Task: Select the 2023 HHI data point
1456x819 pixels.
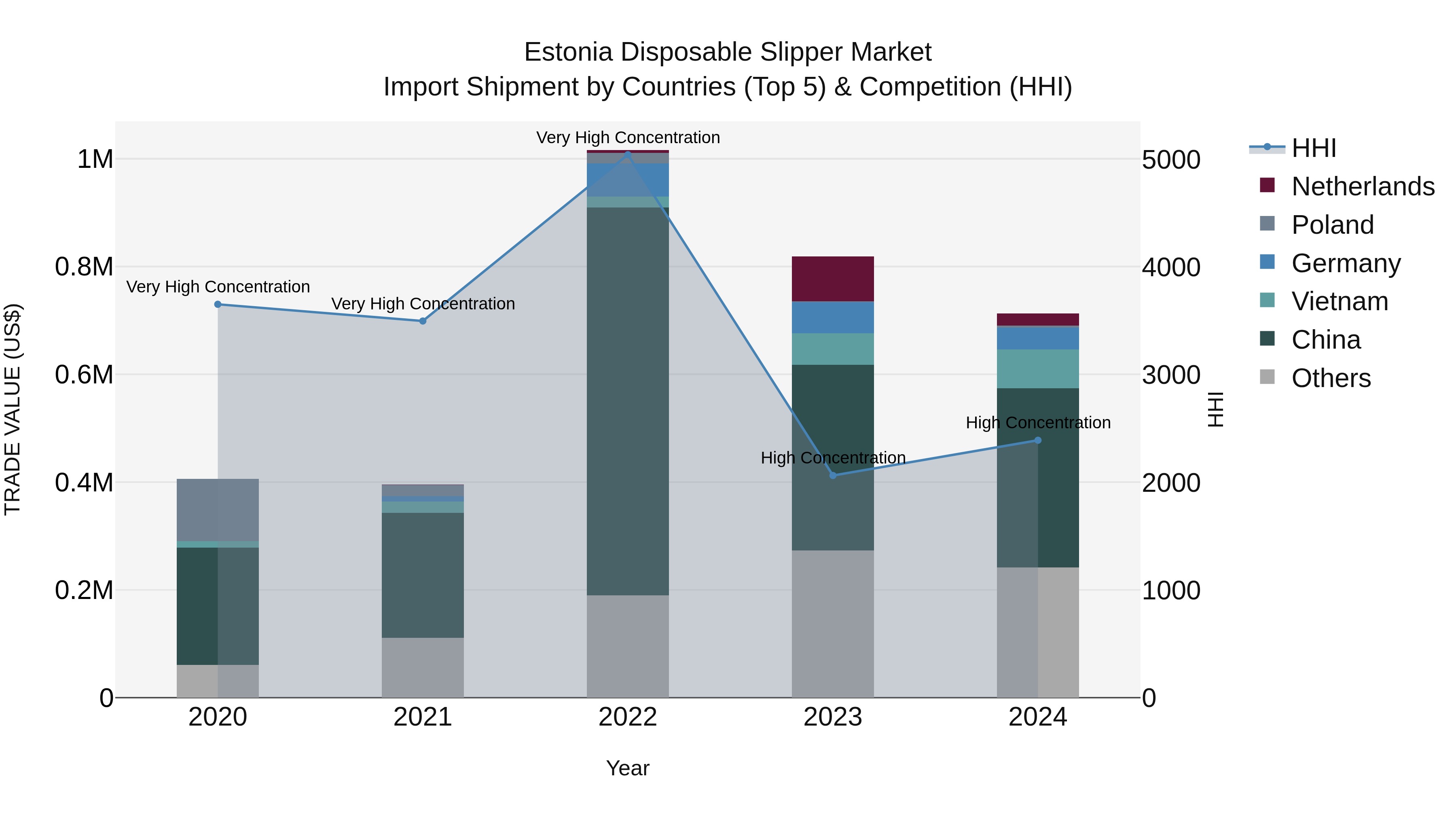Action: pos(833,475)
